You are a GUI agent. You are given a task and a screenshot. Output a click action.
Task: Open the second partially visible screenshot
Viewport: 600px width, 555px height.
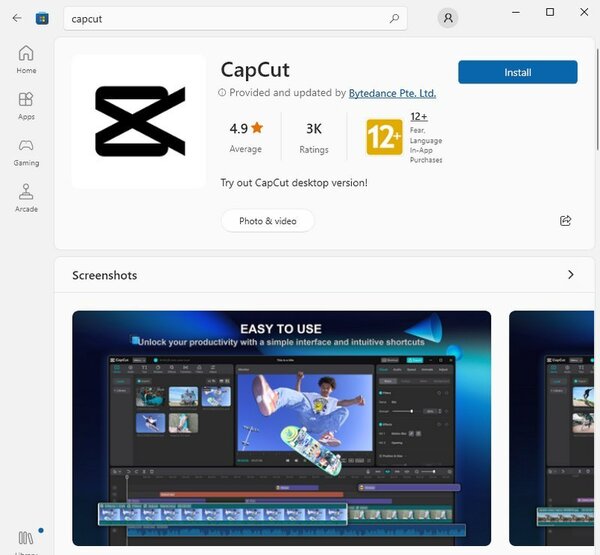tap(551, 428)
